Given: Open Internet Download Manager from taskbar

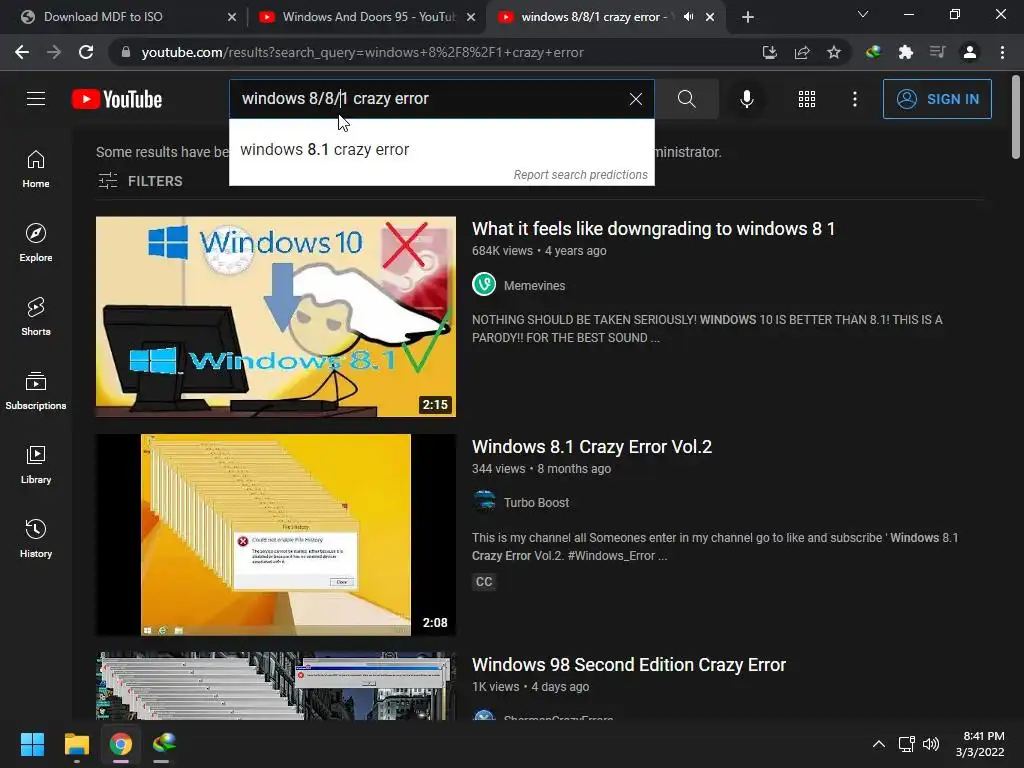Looking at the screenshot, I should pyautogui.click(x=164, y=743).
